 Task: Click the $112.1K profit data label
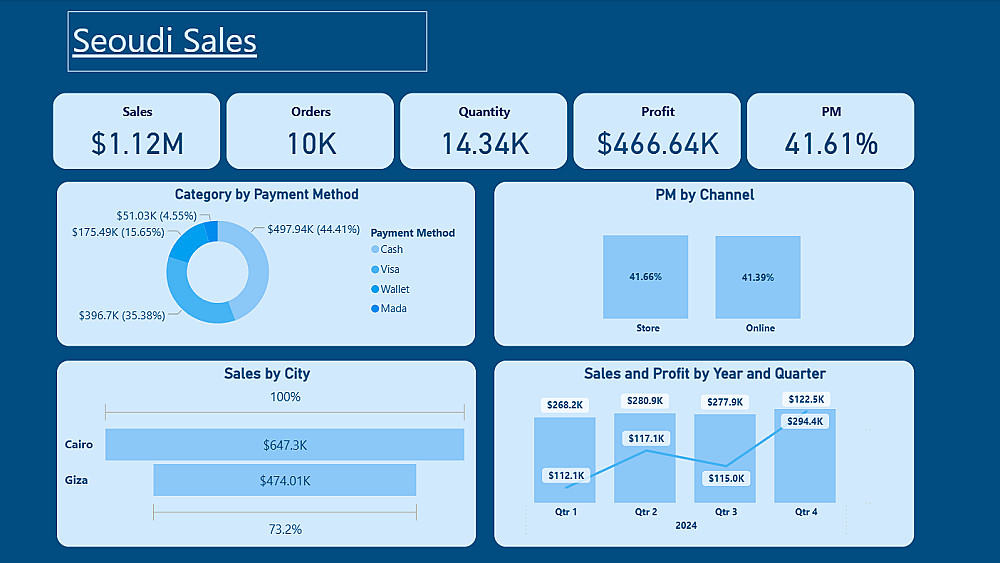(566, 476)
